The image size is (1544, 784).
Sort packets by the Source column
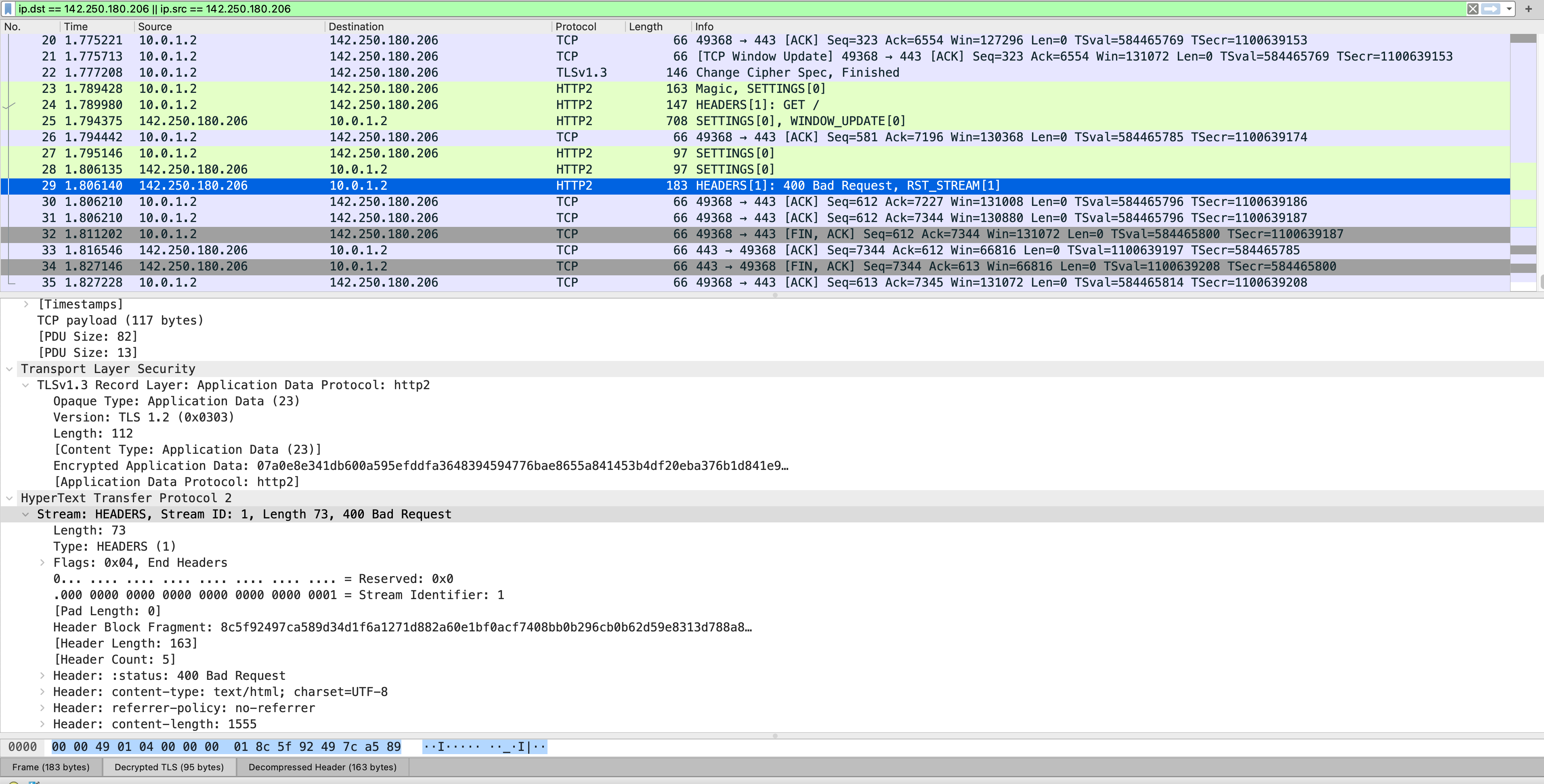point(230,26)
